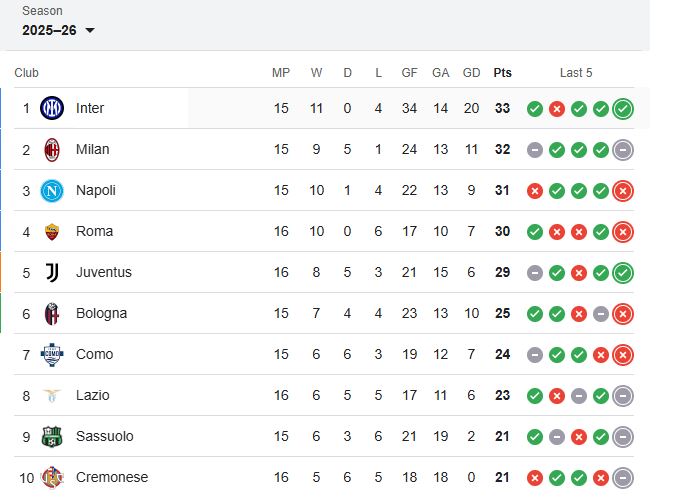The image size is (673, 497).
Task: Click the Inter club crest icon
Action: pos(51,108)
